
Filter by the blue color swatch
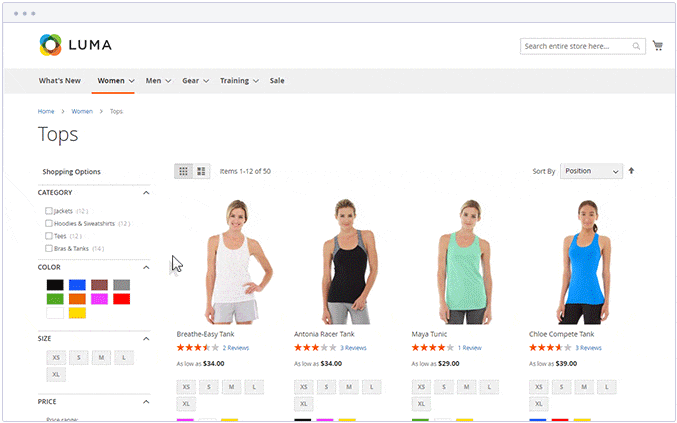click(x=77, y=285)
